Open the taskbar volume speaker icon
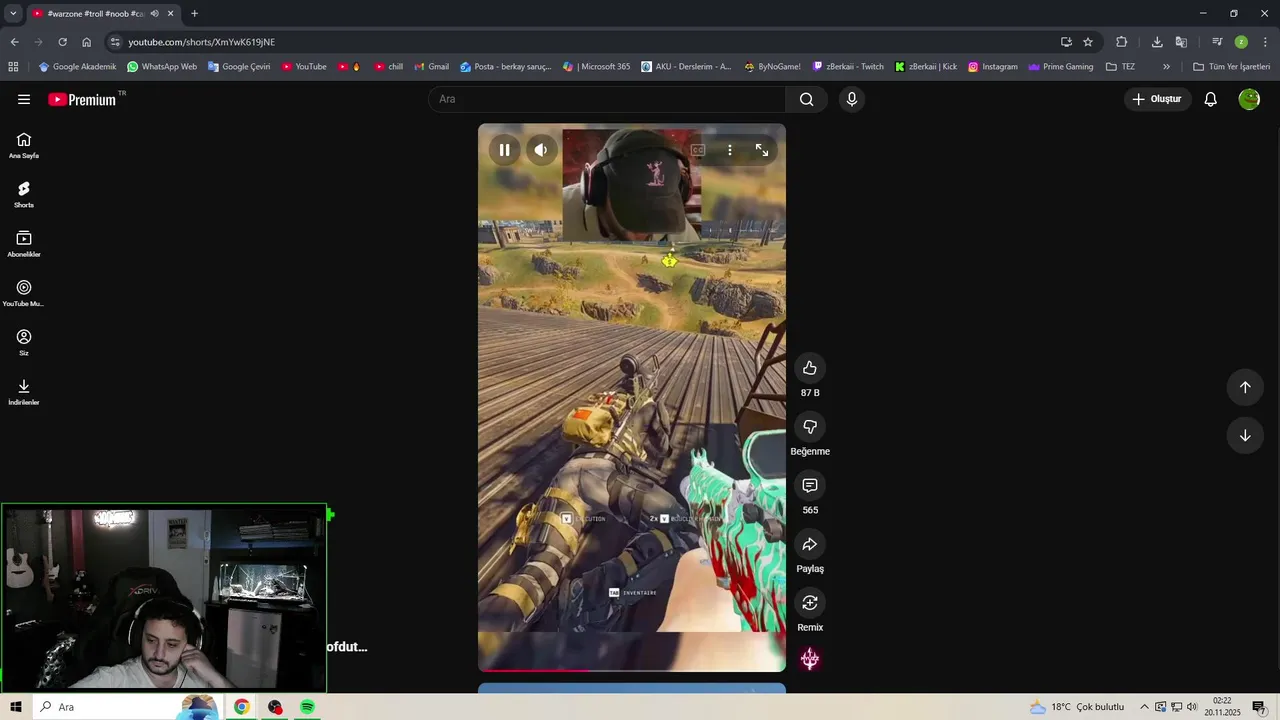Image resolution: width=1280 pixels, height=720 pixels. coord(1192,707)
